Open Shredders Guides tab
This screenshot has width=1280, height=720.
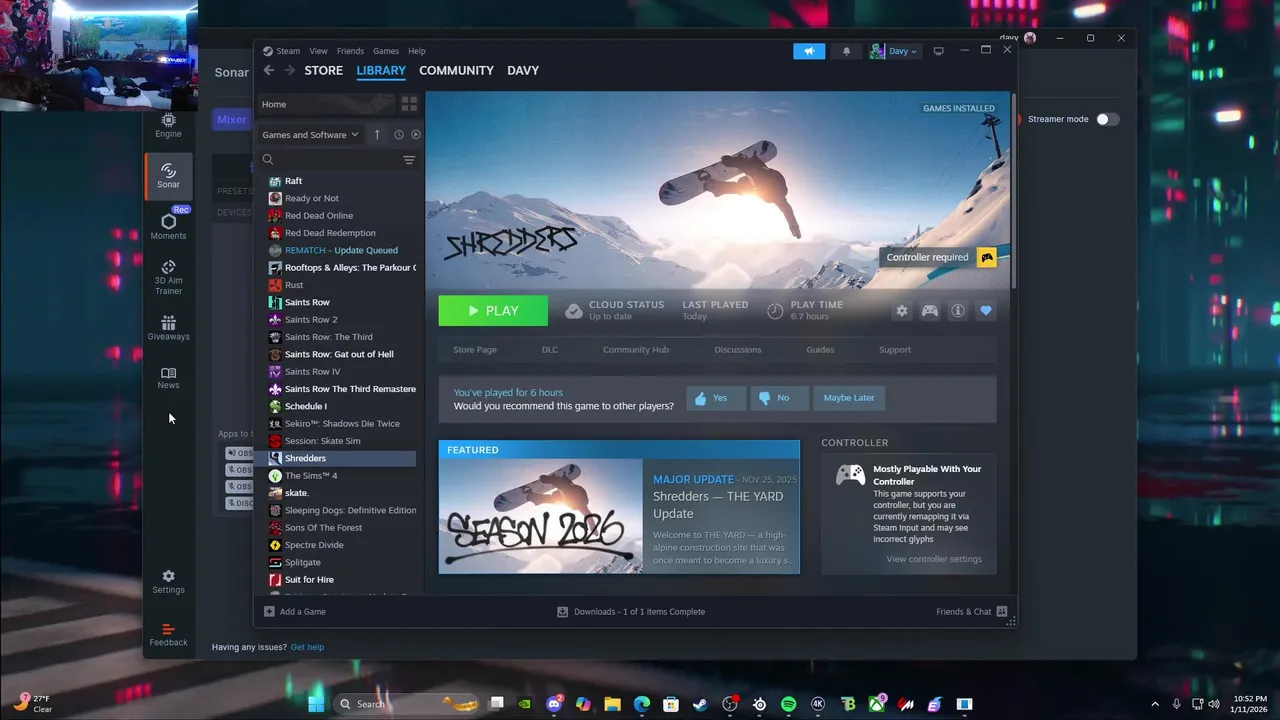(x=820, y=350)
